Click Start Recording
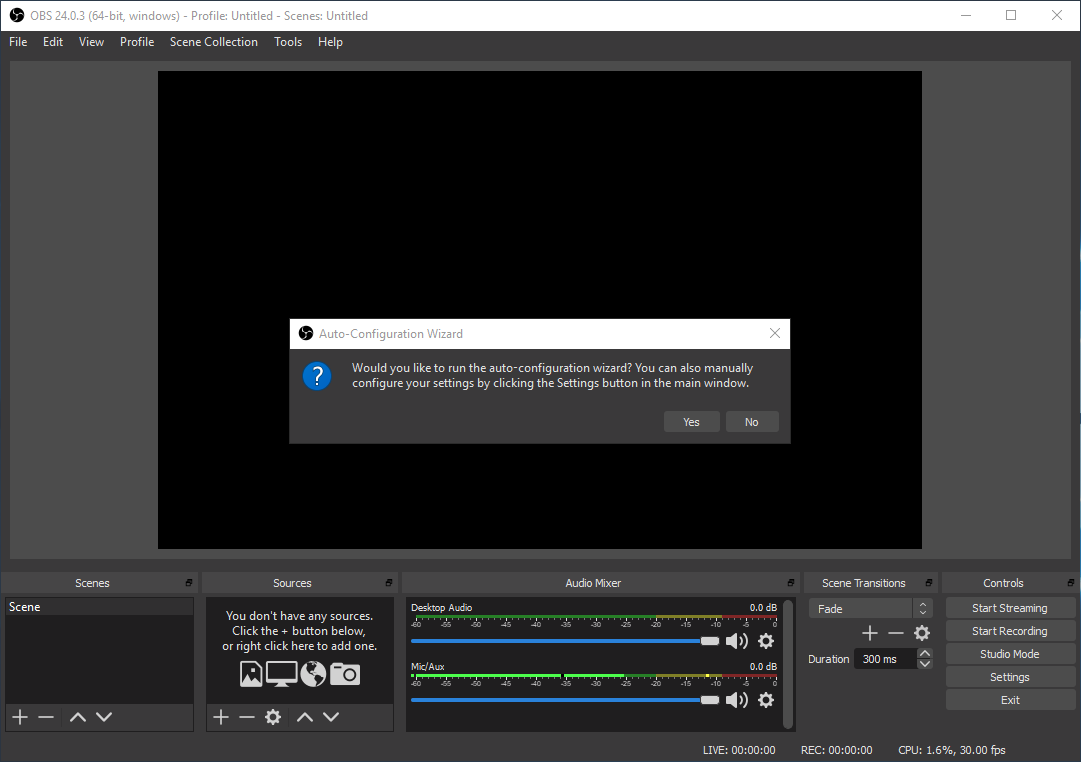1081x762 pixels. (x=1010, y=631)
